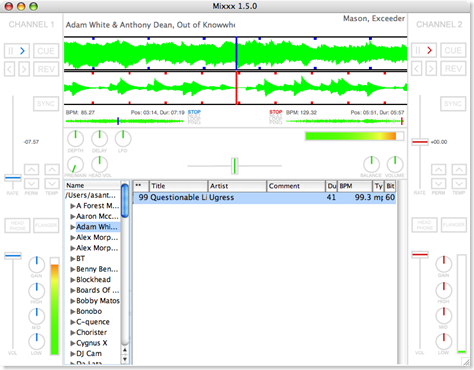Toggle play/pause on Channel 2 deck
Screen dimensions: 474x370
[424, 50]
